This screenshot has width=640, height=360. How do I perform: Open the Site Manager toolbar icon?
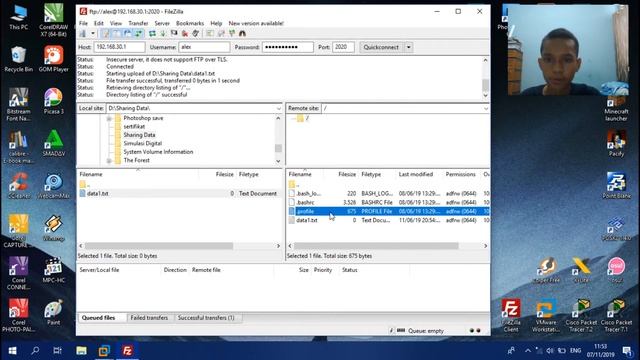[83, 33]
